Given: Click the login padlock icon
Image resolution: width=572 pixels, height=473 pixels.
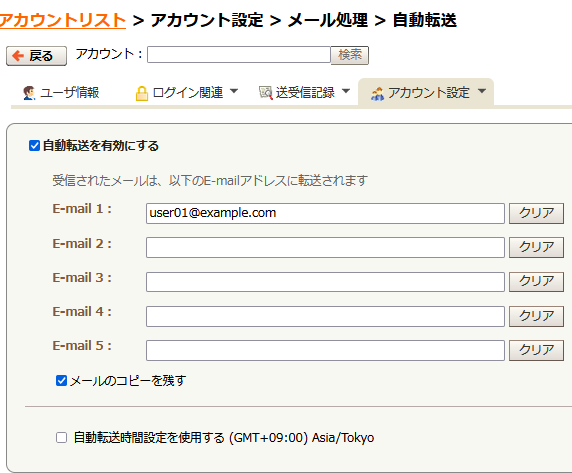Looking at the screenshot, I should tap(142, 93).
